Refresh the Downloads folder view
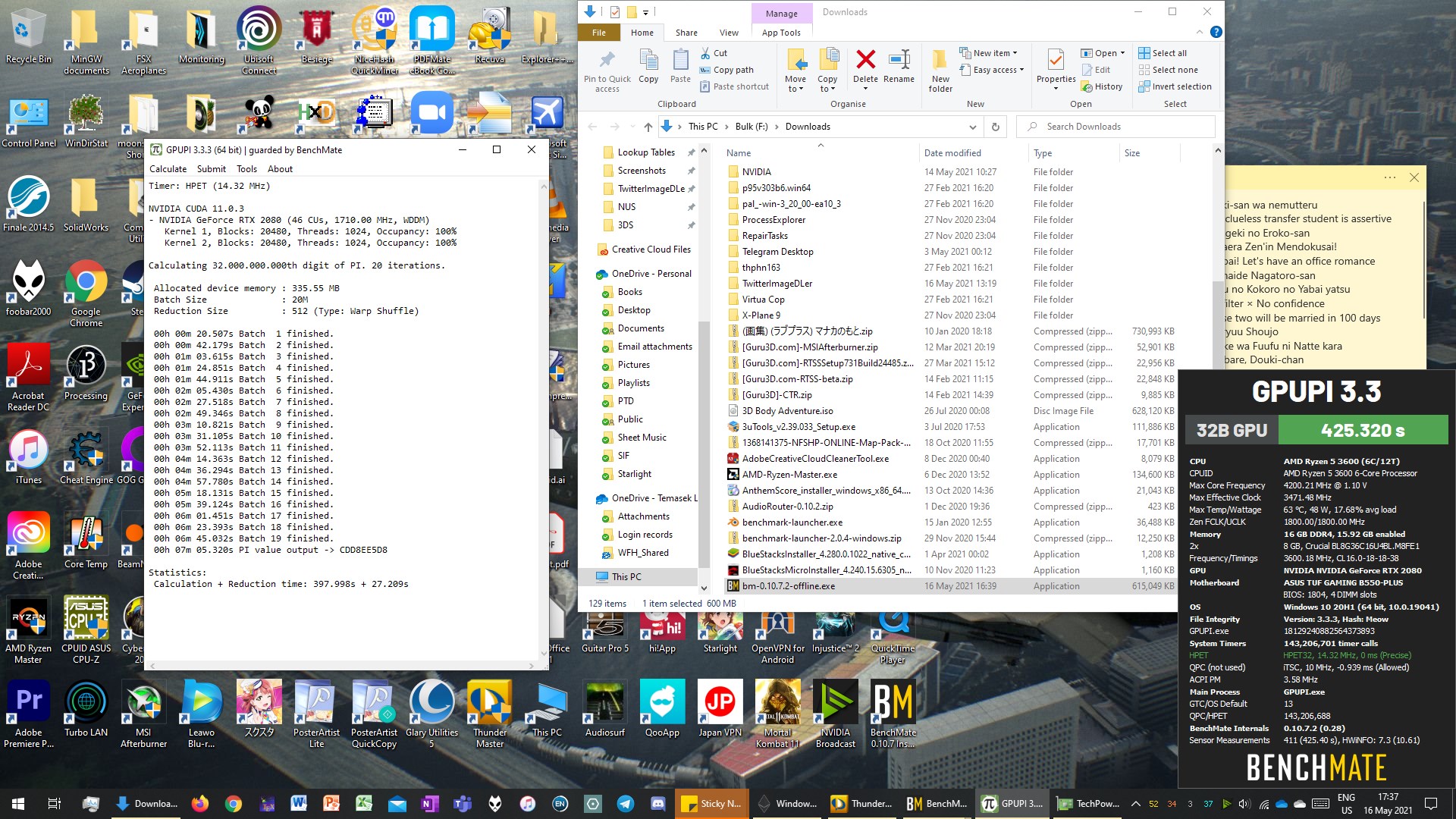 pos(995,127)
